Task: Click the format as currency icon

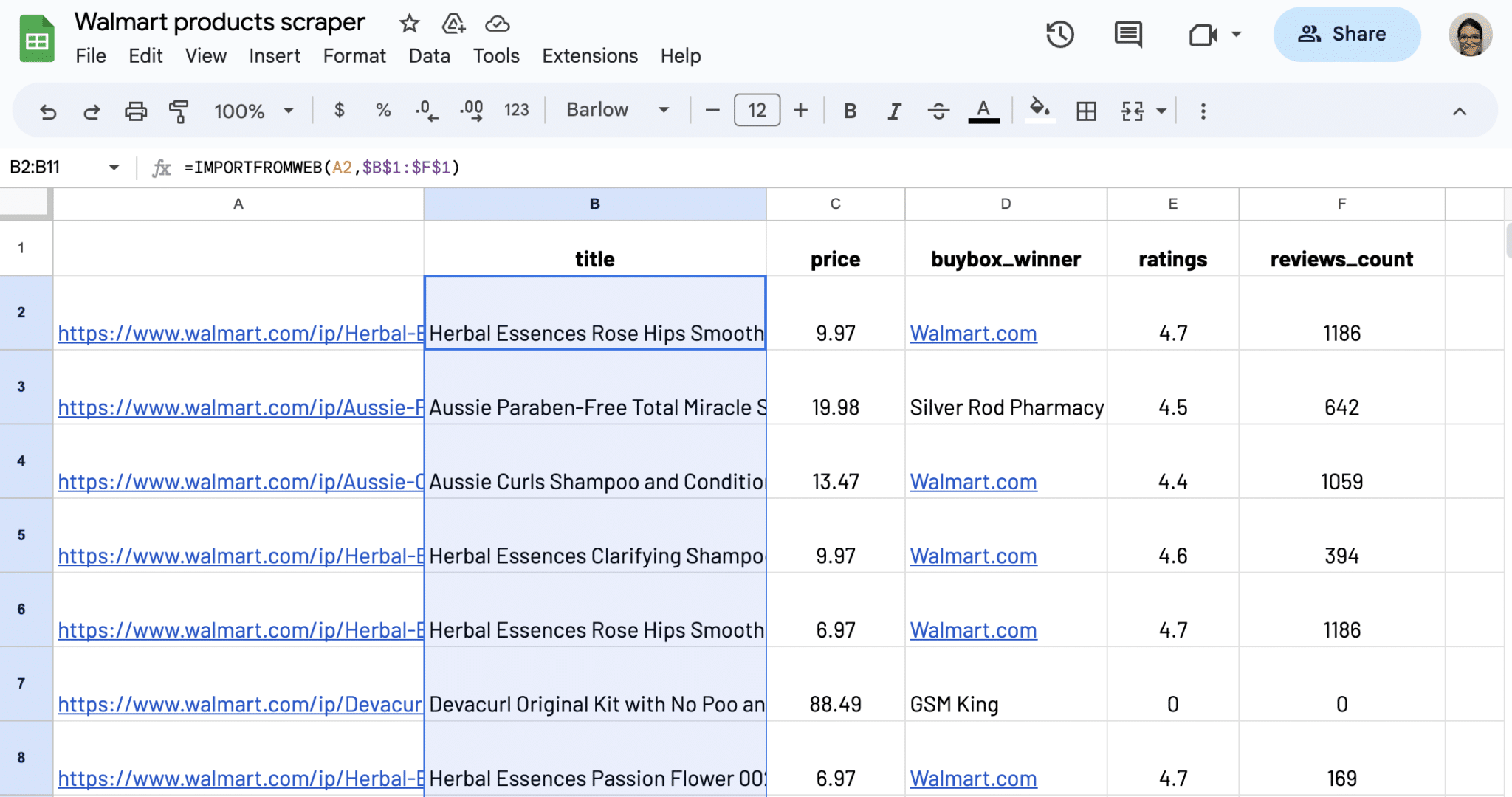Action: (339, 111)
